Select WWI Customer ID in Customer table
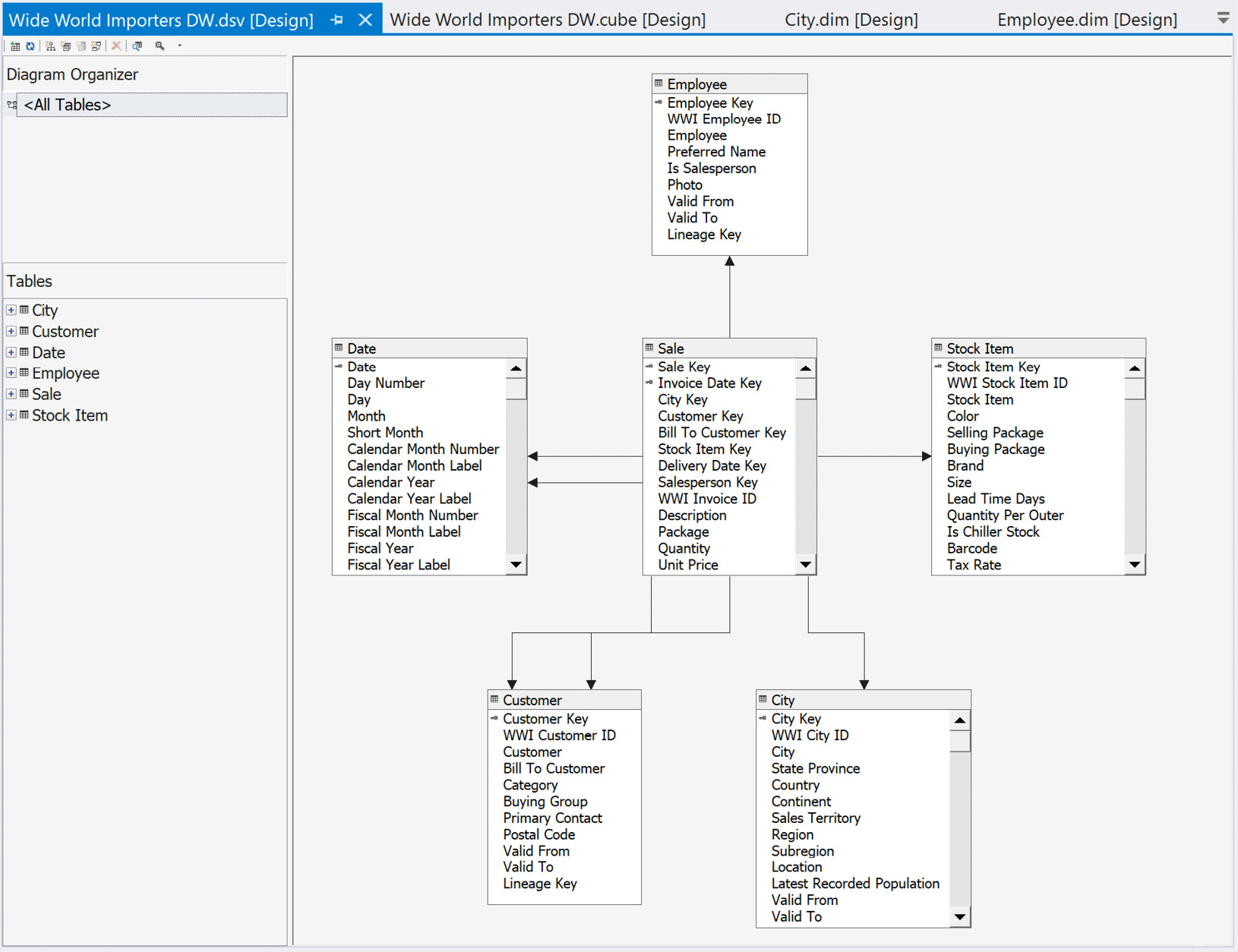1238x952 pixels. click(x=559, y=736)
